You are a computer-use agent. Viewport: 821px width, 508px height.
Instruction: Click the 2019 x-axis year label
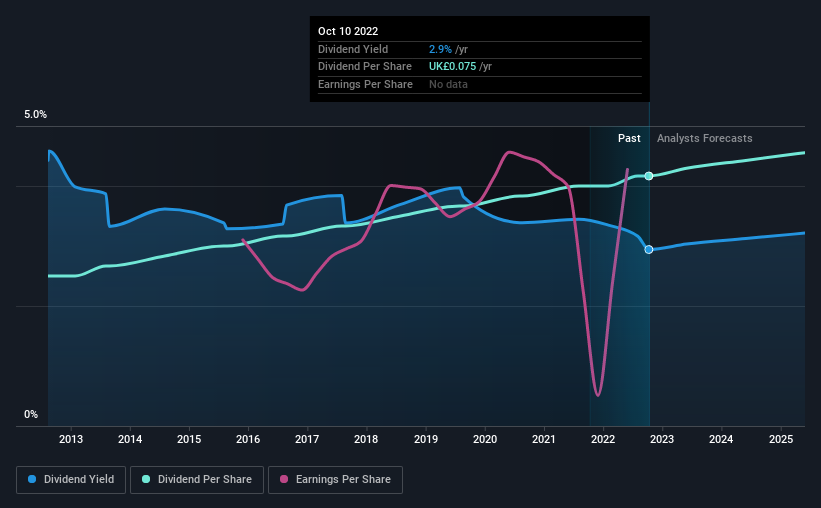tap(426, 439)
